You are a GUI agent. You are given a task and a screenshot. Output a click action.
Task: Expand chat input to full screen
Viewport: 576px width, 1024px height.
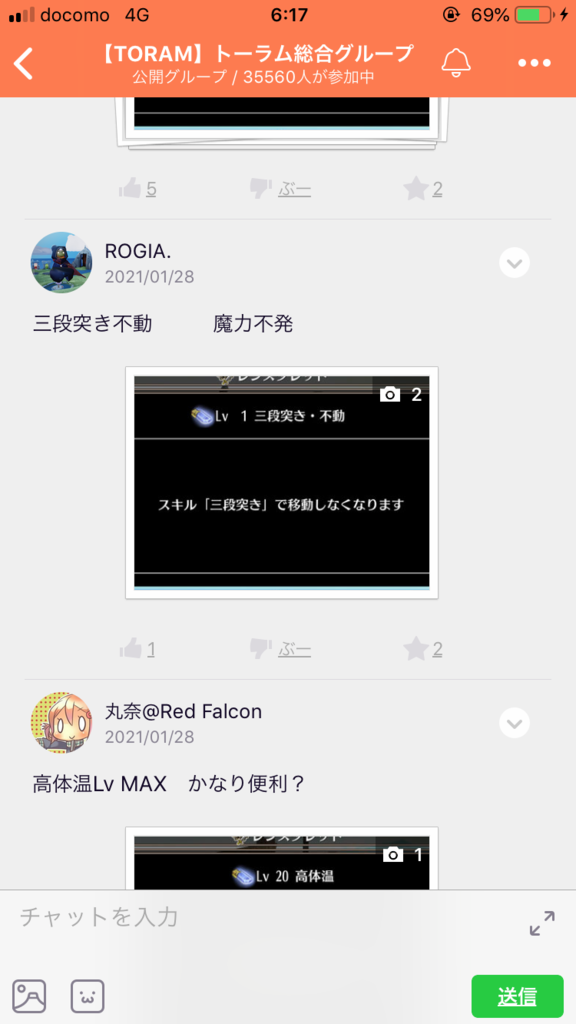pos(542,923)
